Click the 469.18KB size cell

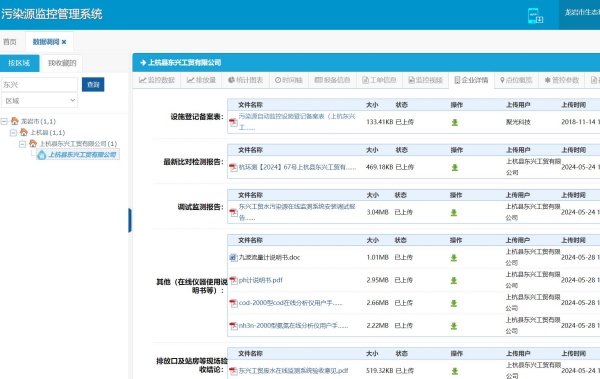pyautogui.click(x=380, y=167)
